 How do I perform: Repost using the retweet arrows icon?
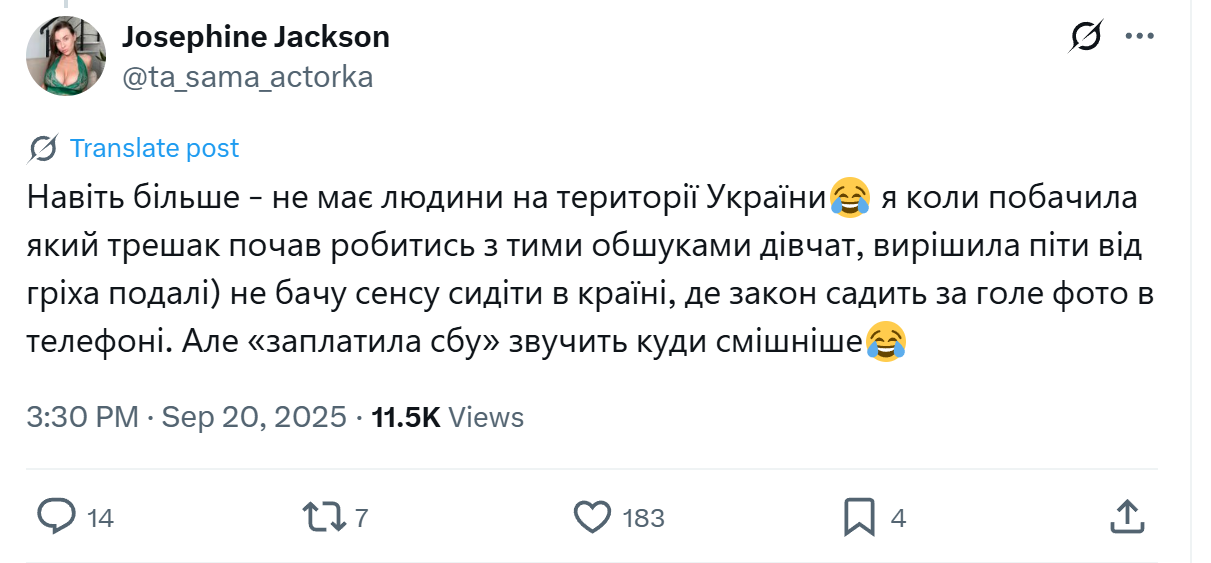[324, 516]
